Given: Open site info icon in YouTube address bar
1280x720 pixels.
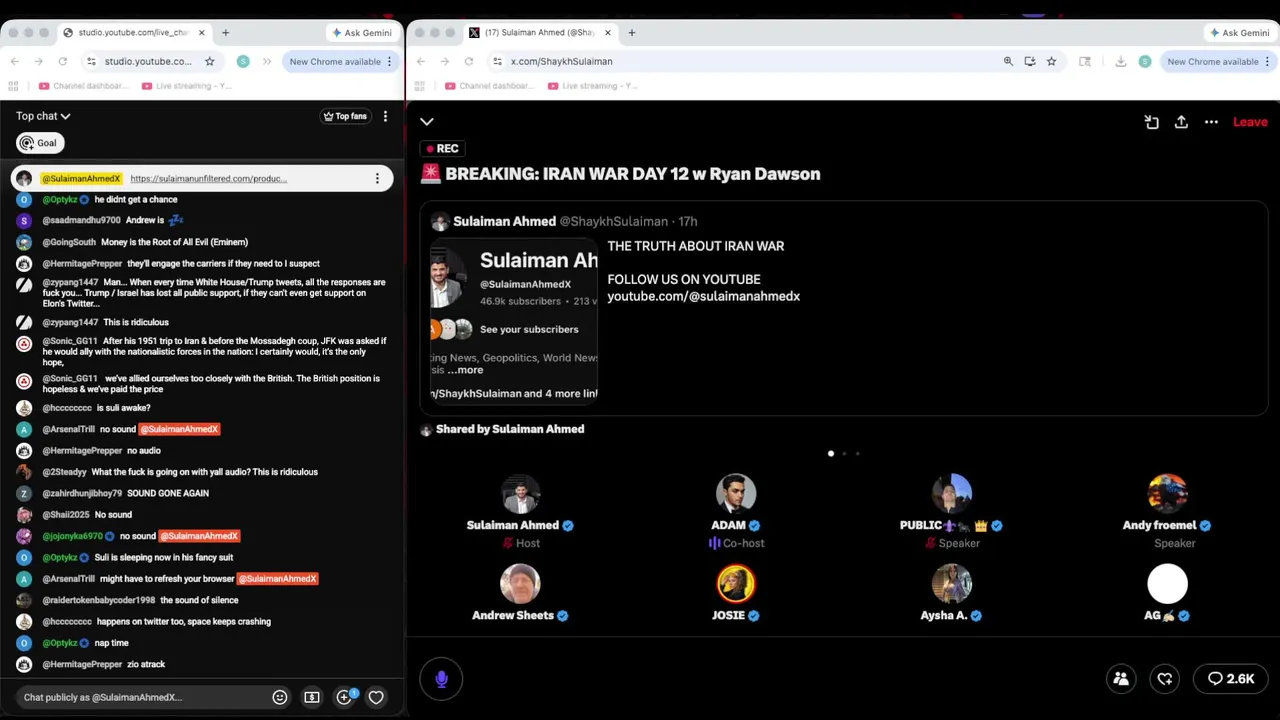Looking at the screenshot, I should point(91,61).
